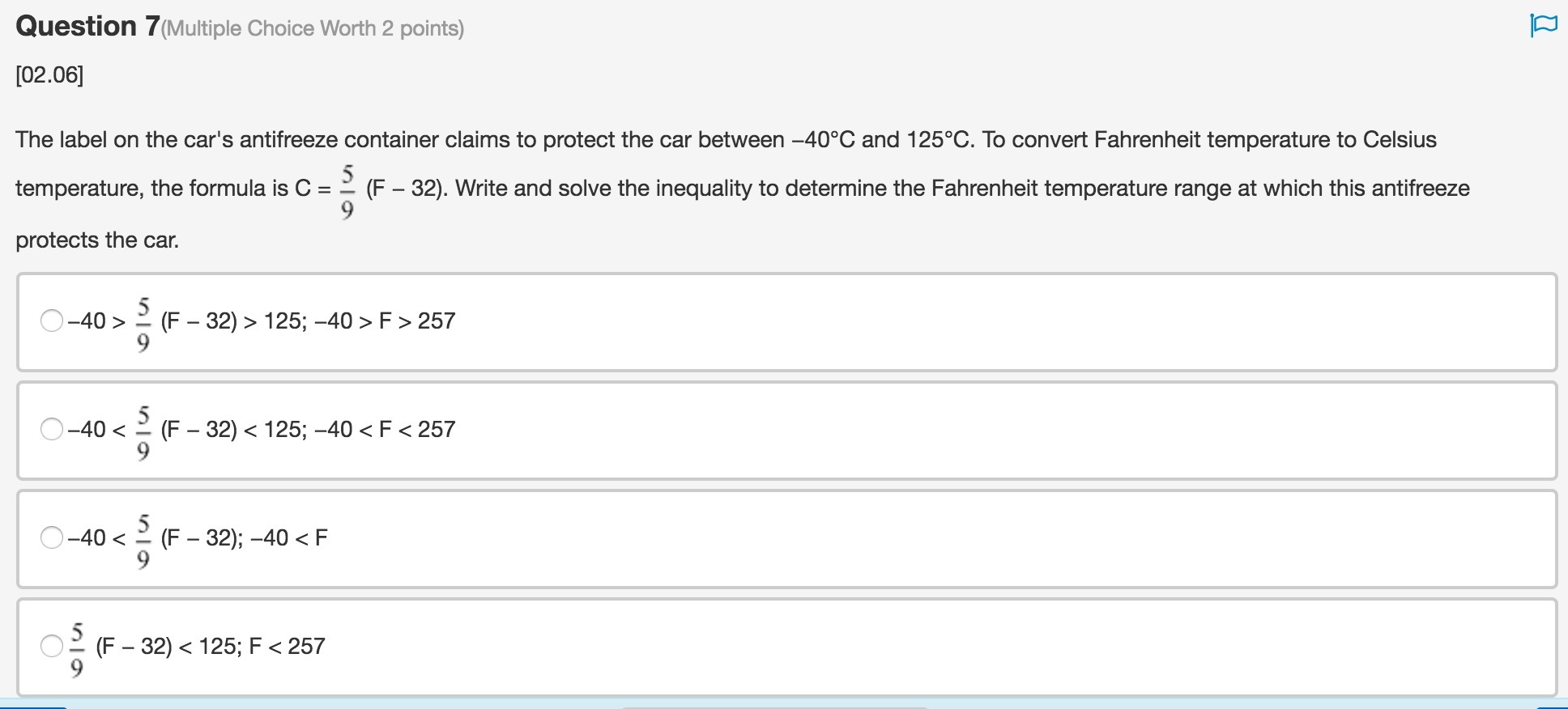This screenshot has width=1568, height=709.
Task: Pick radio for the −40 < F only answer
Action: click(x=52, y=537)
